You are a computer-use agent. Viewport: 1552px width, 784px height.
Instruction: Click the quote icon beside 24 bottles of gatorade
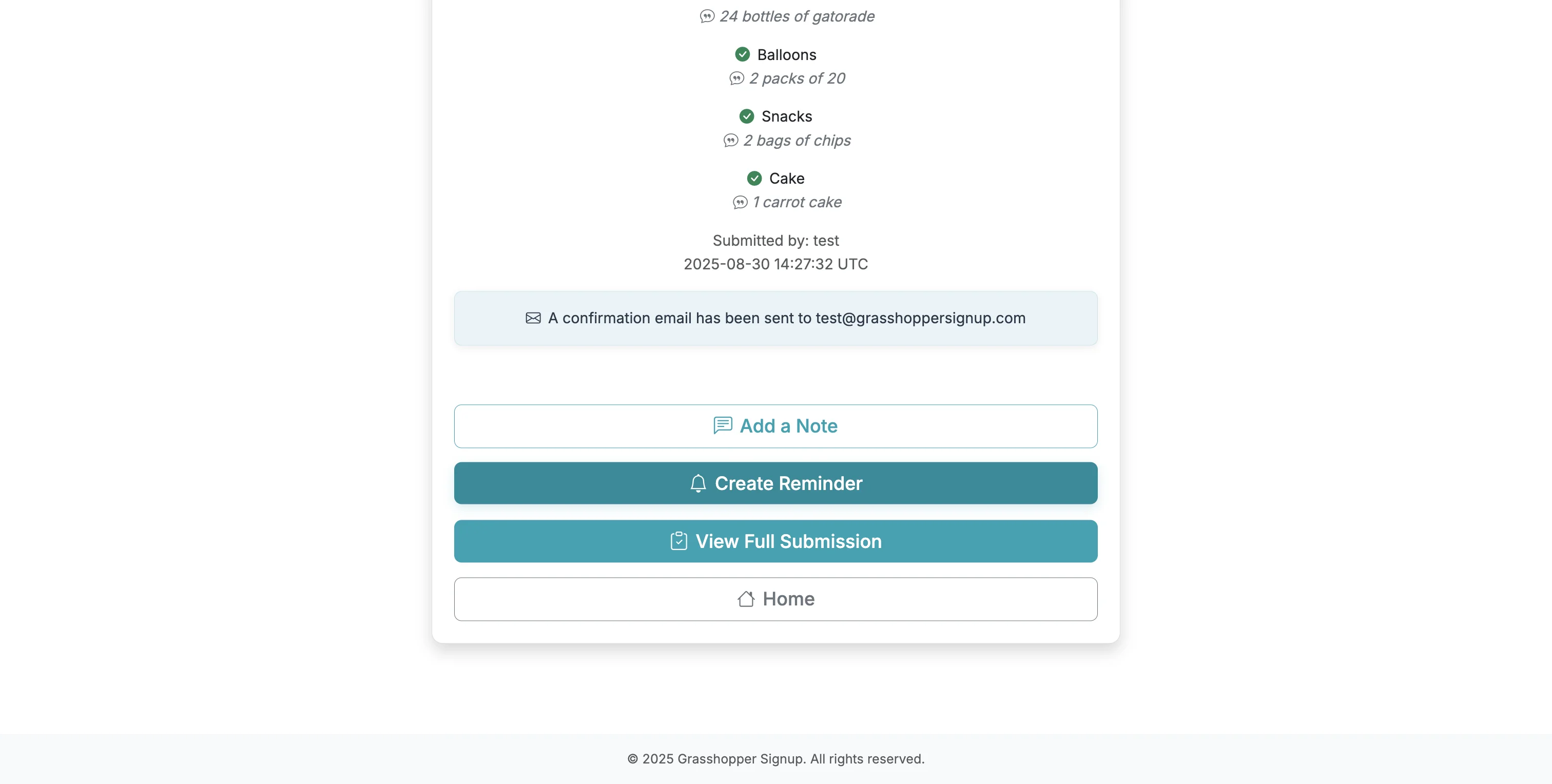pos(706,16)
